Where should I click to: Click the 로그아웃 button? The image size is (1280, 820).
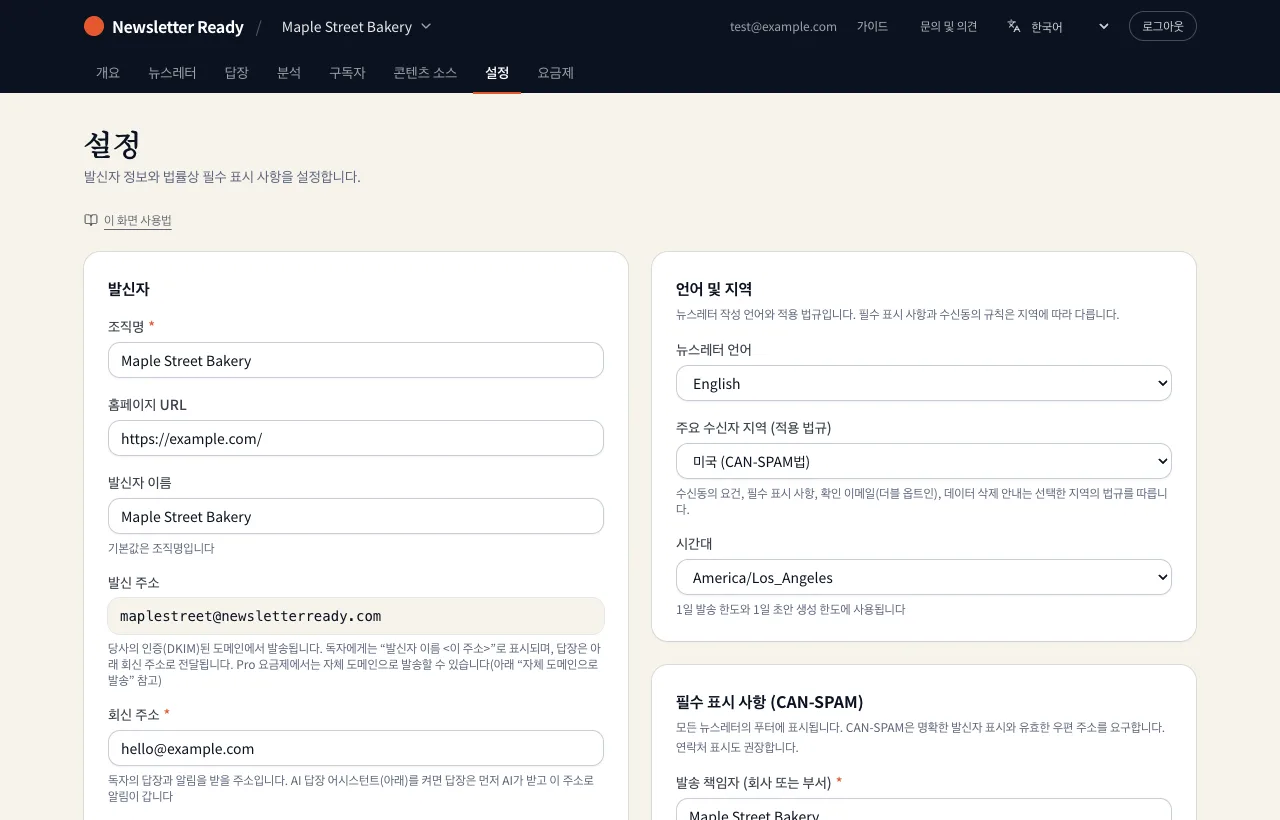pos(1163,26)
